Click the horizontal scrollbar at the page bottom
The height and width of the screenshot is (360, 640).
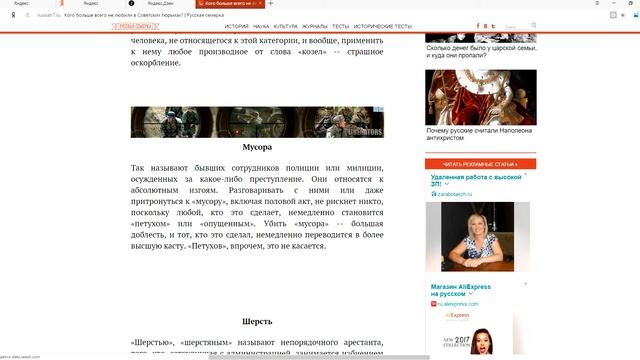pos(319,358)
